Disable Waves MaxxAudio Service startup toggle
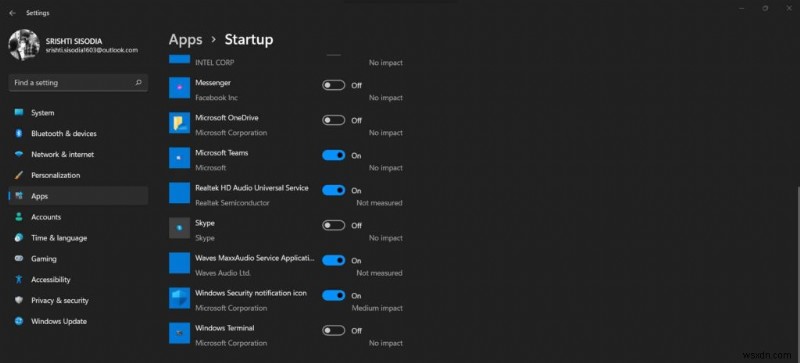The image size is (800, 363). (334, 260)
